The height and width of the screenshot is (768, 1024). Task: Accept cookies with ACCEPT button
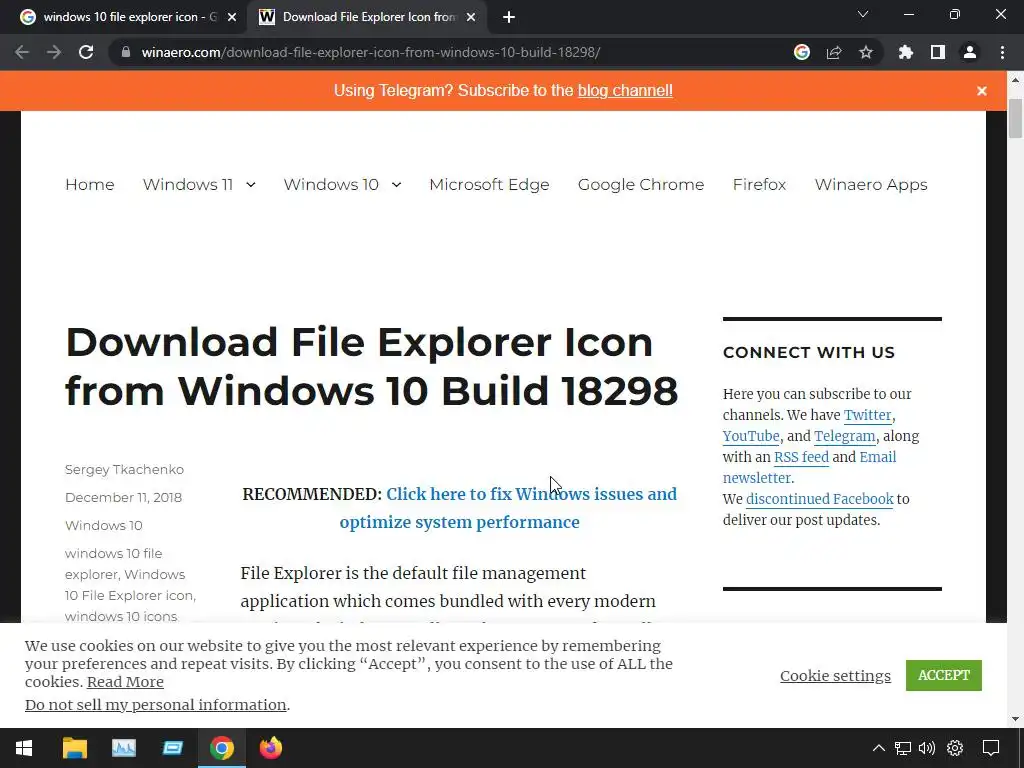(x=944, y=675)
